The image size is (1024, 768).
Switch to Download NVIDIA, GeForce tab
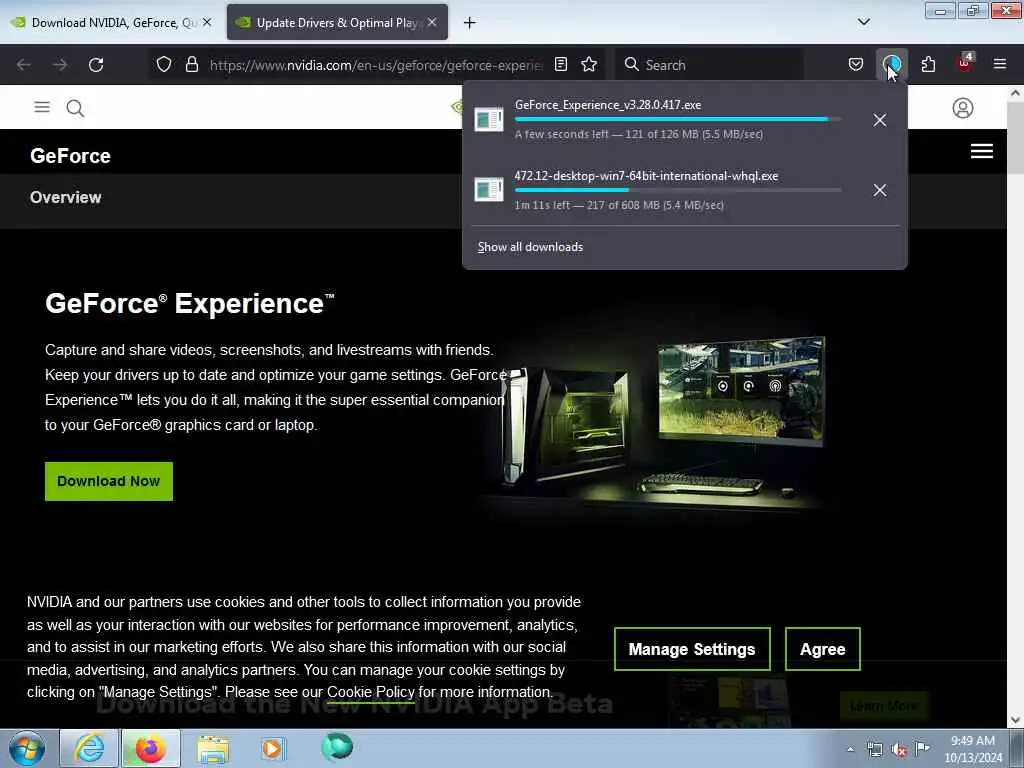[111, 23]
